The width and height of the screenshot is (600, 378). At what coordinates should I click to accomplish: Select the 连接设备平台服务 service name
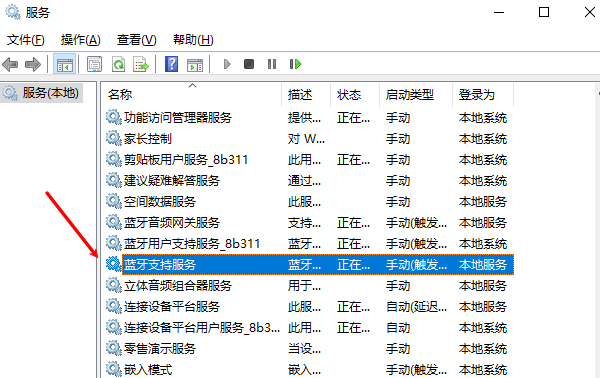point(172,307)
